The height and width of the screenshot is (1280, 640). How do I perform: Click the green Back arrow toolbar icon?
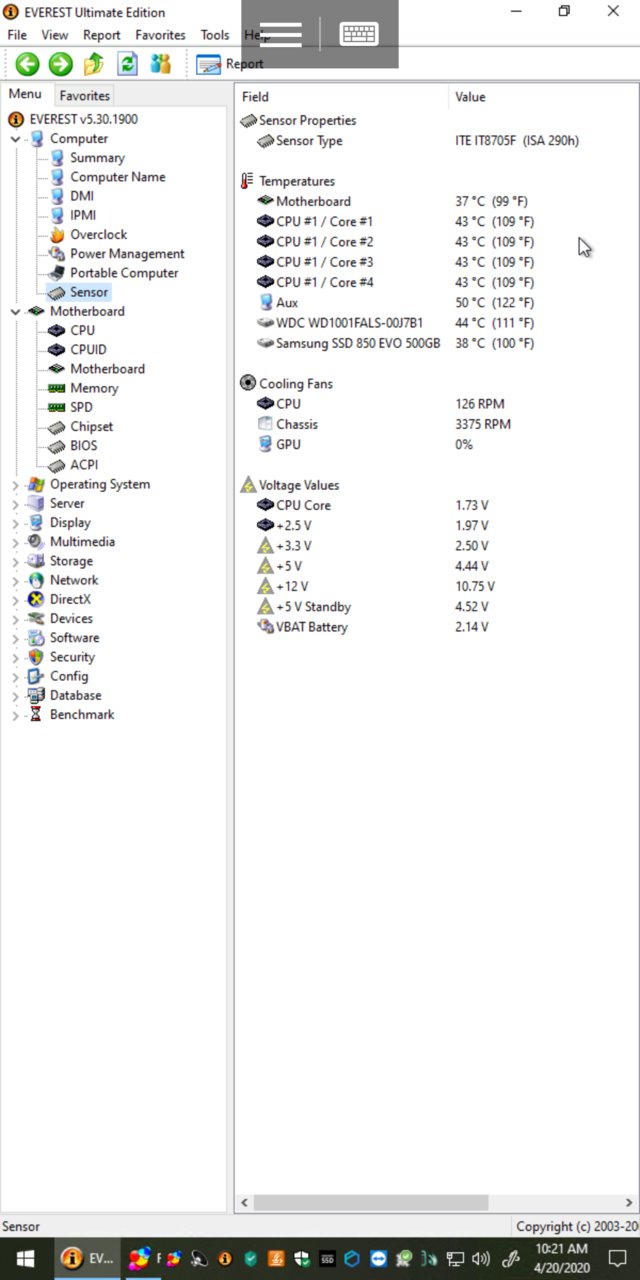(28, 65)
